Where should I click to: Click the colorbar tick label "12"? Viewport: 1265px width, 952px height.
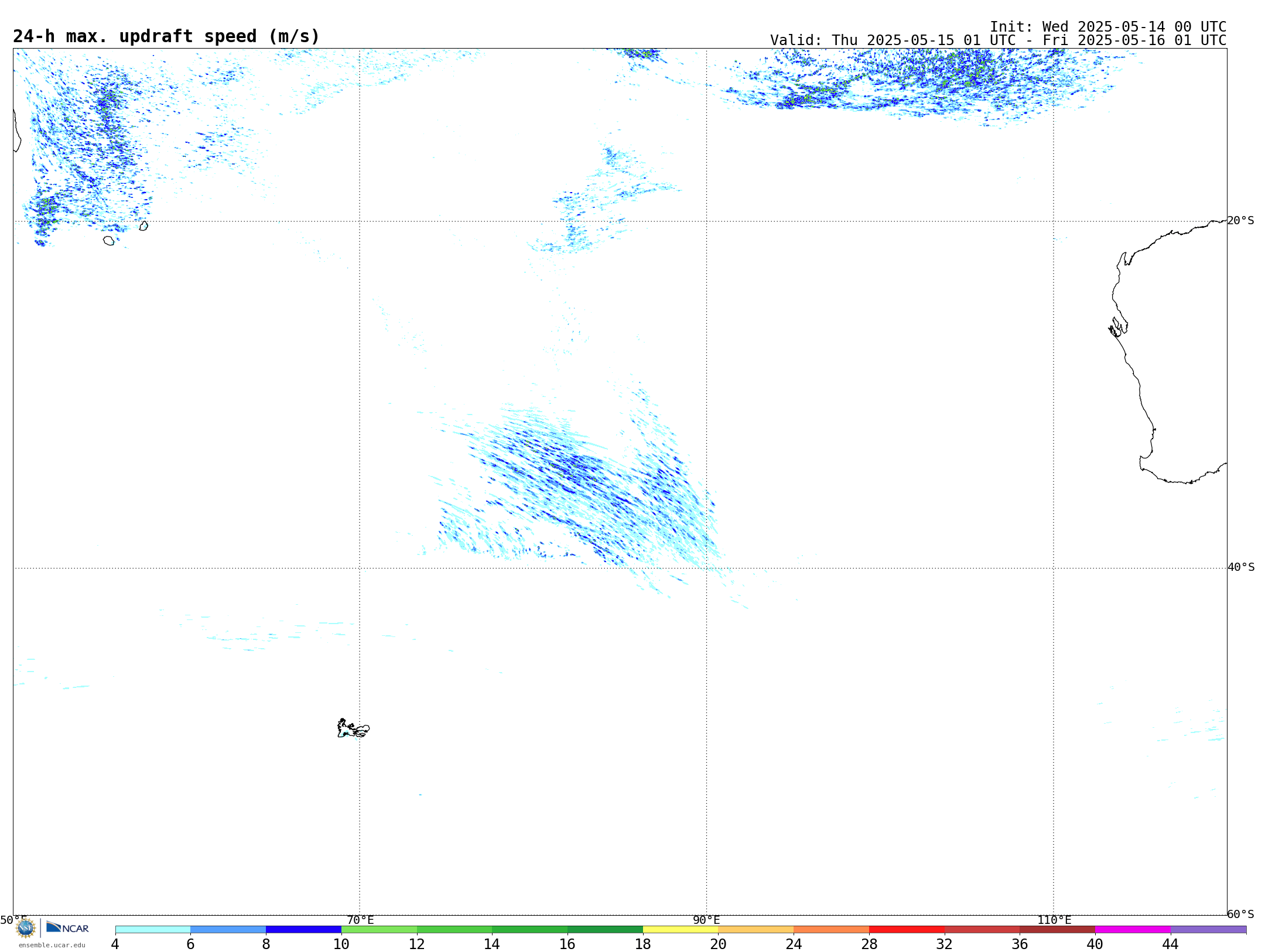pos(417,944)
